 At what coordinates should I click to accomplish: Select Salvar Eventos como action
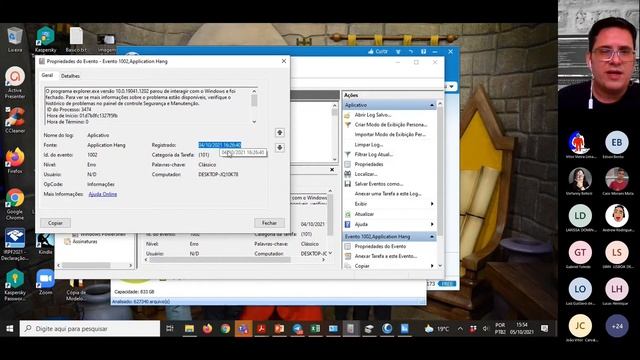(x=378, y=184)
